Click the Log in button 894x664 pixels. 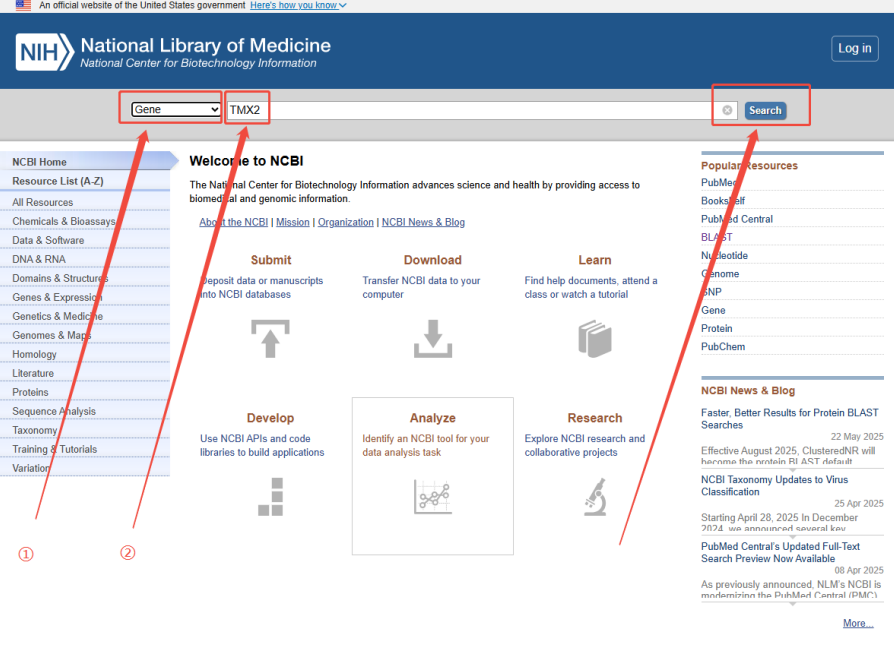click(x=854, y=48)
